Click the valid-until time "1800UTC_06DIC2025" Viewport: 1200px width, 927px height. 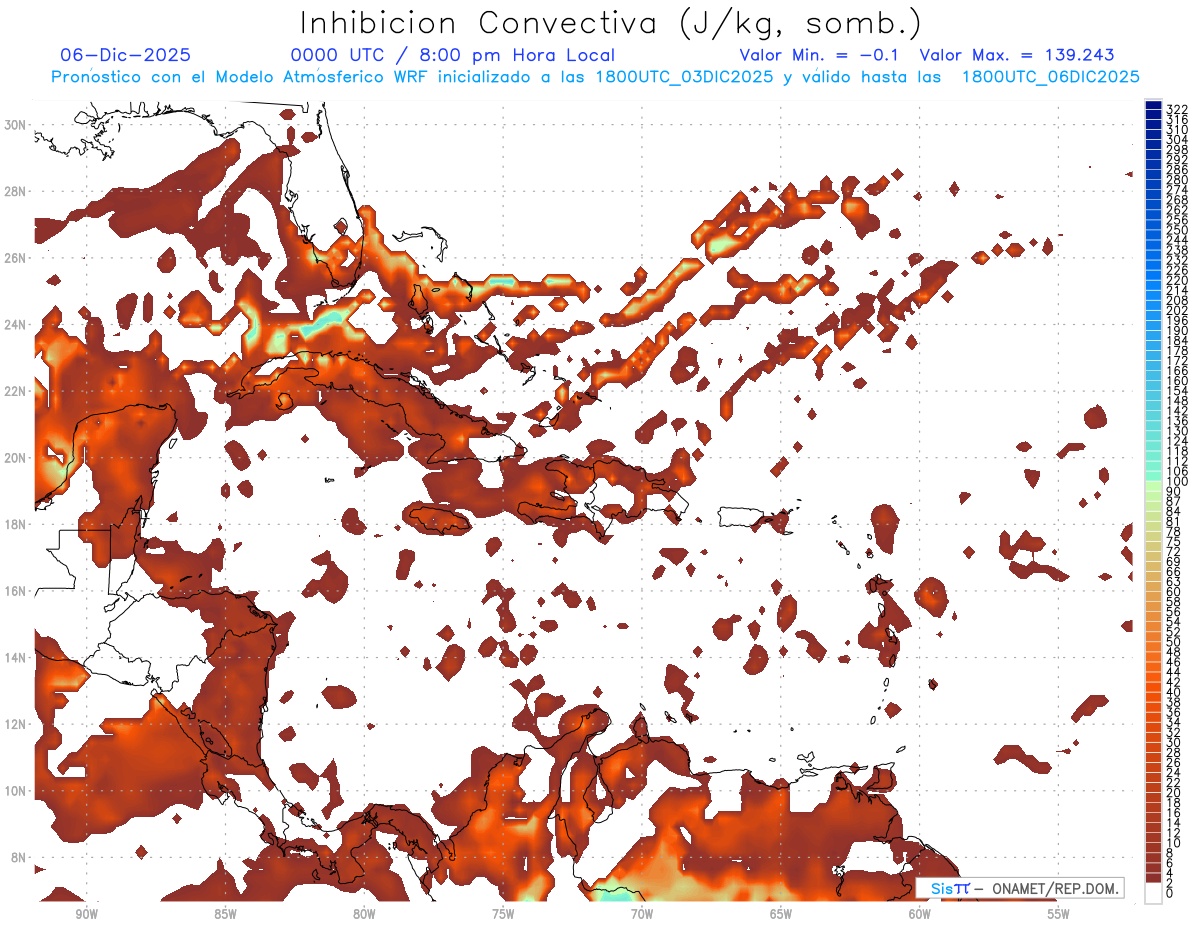point(1050,77)
